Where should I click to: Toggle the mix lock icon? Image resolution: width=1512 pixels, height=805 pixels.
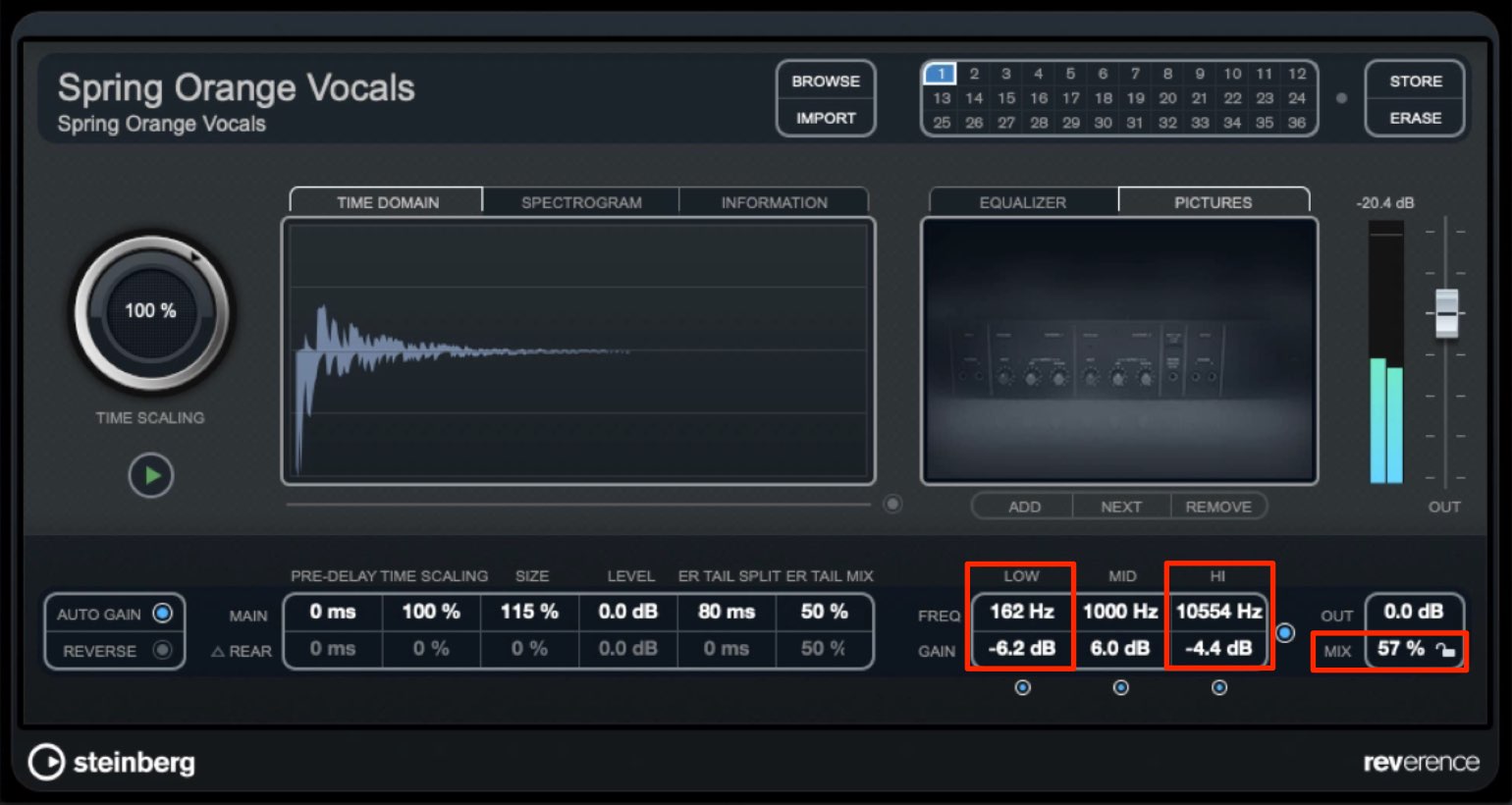coord(1445,650)
